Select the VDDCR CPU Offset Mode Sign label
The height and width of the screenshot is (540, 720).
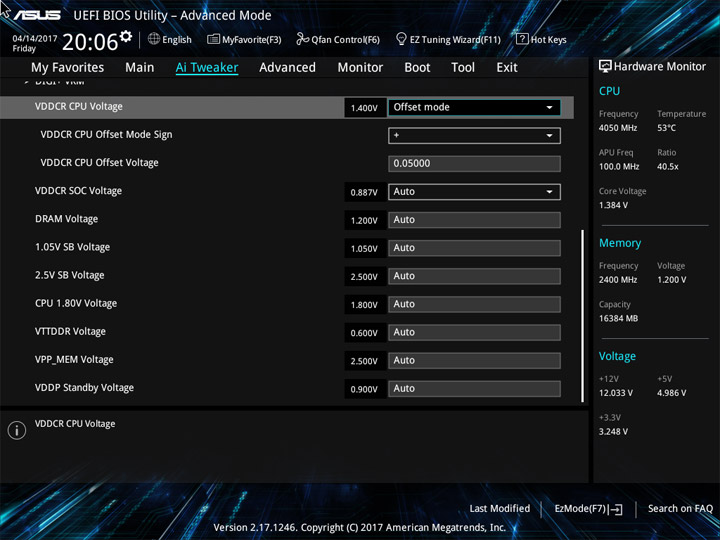coord(106,135)
